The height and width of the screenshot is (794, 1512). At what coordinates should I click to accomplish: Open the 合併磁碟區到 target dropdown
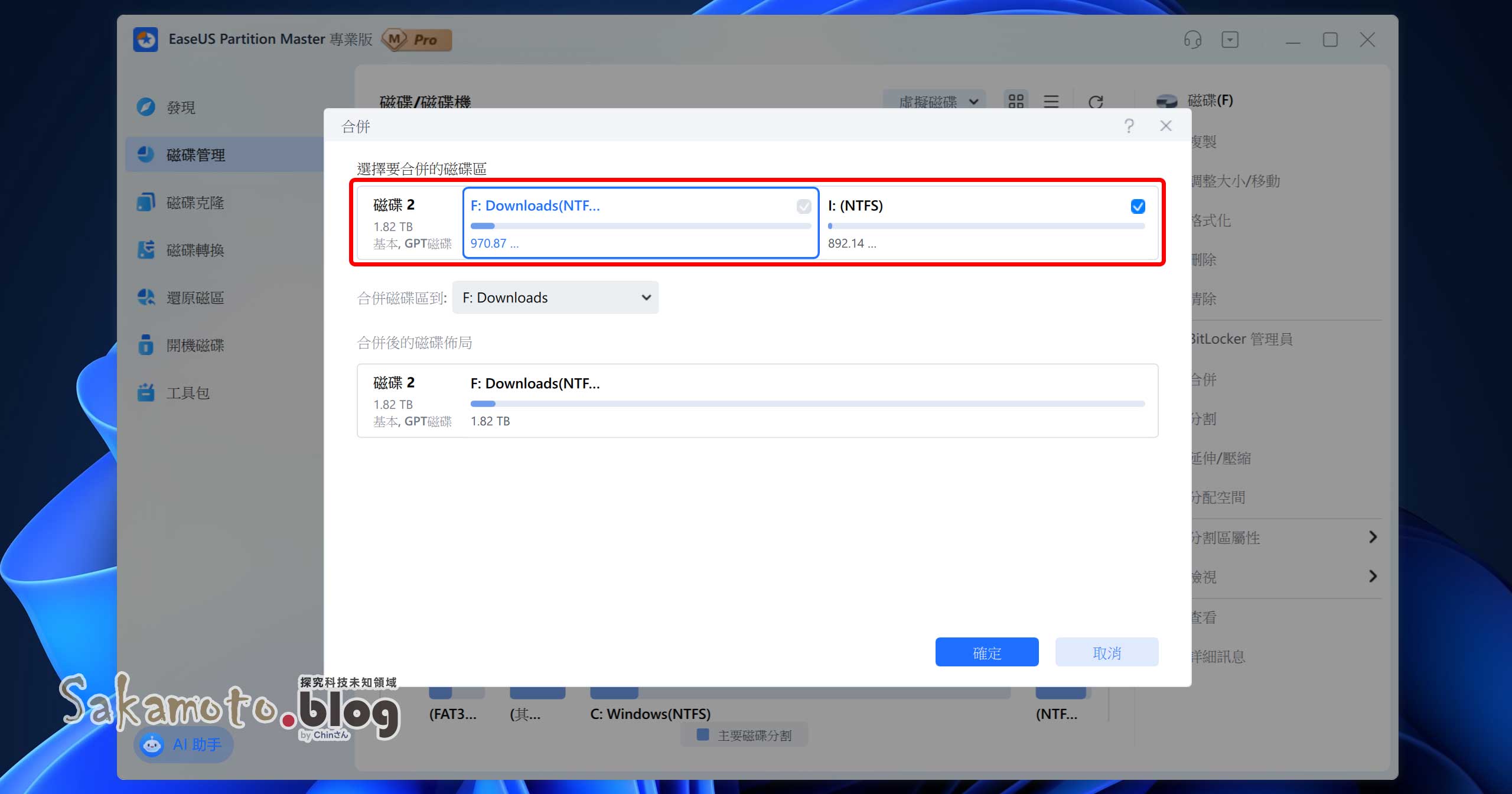tap(555, 297)
